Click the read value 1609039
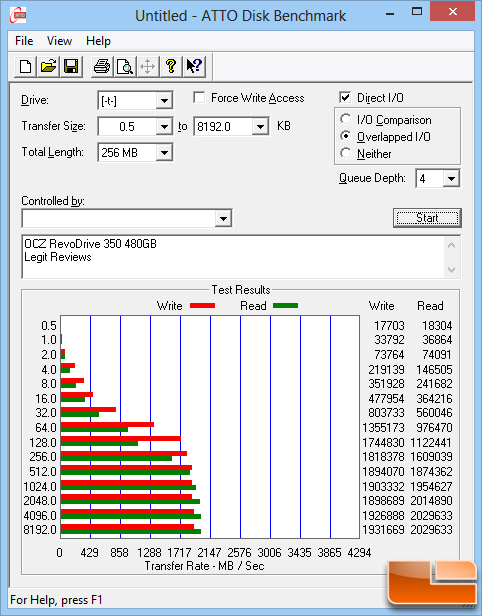Image resolution: width=482 pixels, height=616 pixels. 431,457
